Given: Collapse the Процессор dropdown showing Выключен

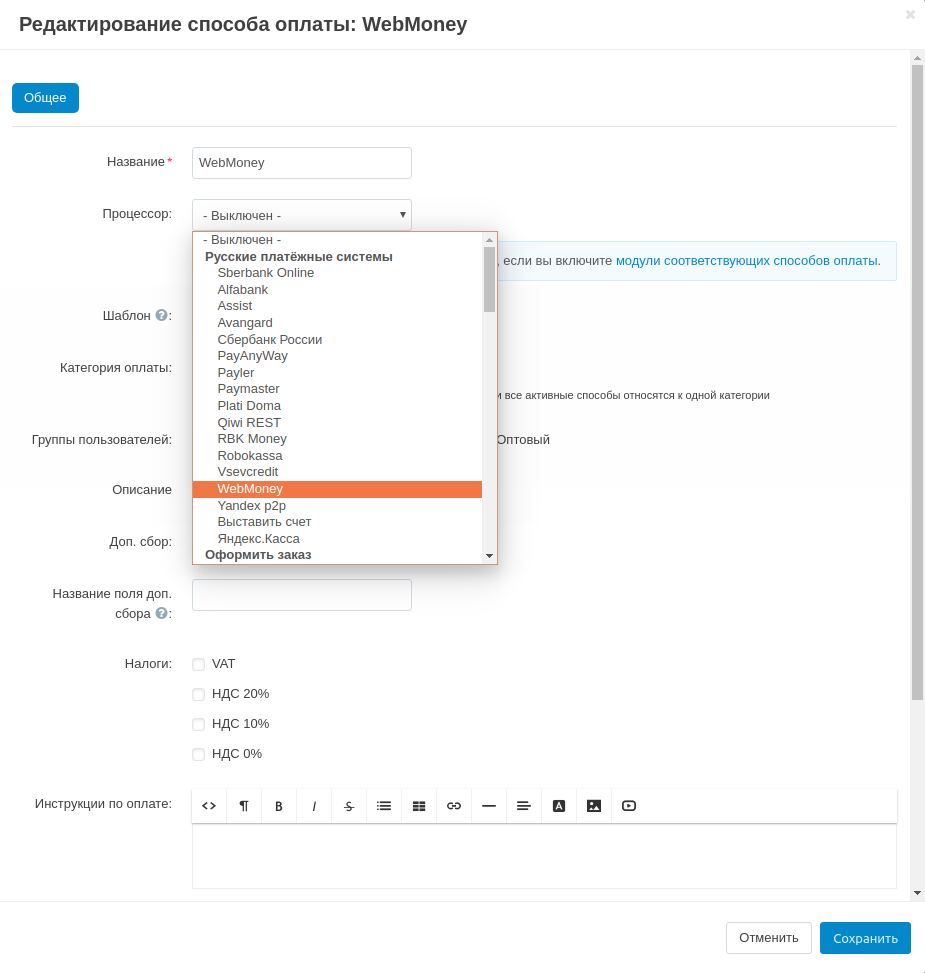Looking at the screenshot, I should (x=301, y=215).
